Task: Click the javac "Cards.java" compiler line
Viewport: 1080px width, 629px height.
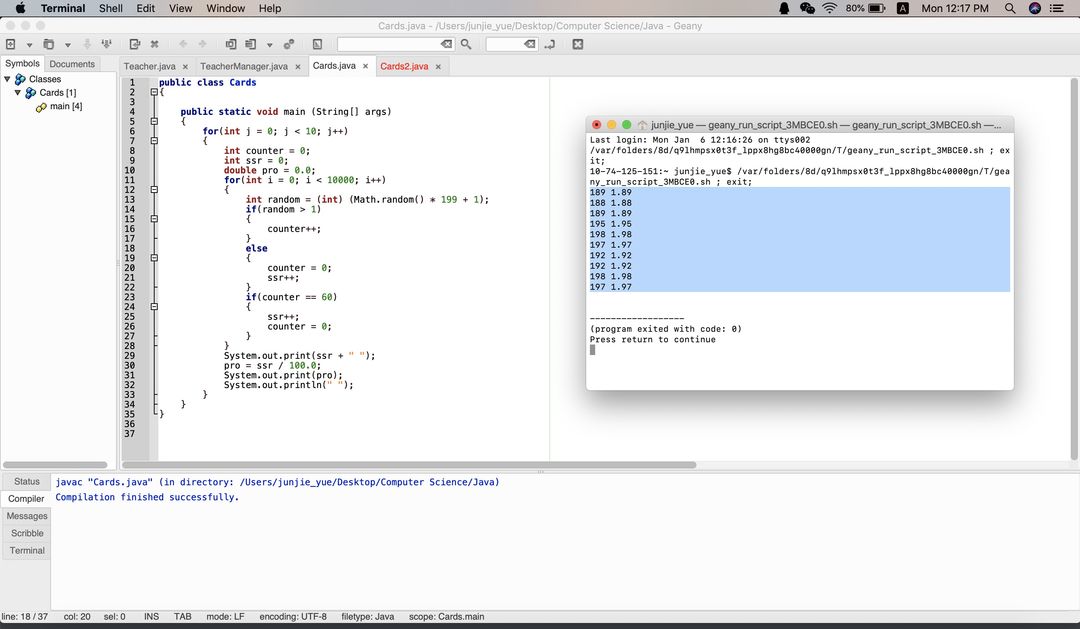Action: pyautogui.click(x=278, y=482)
